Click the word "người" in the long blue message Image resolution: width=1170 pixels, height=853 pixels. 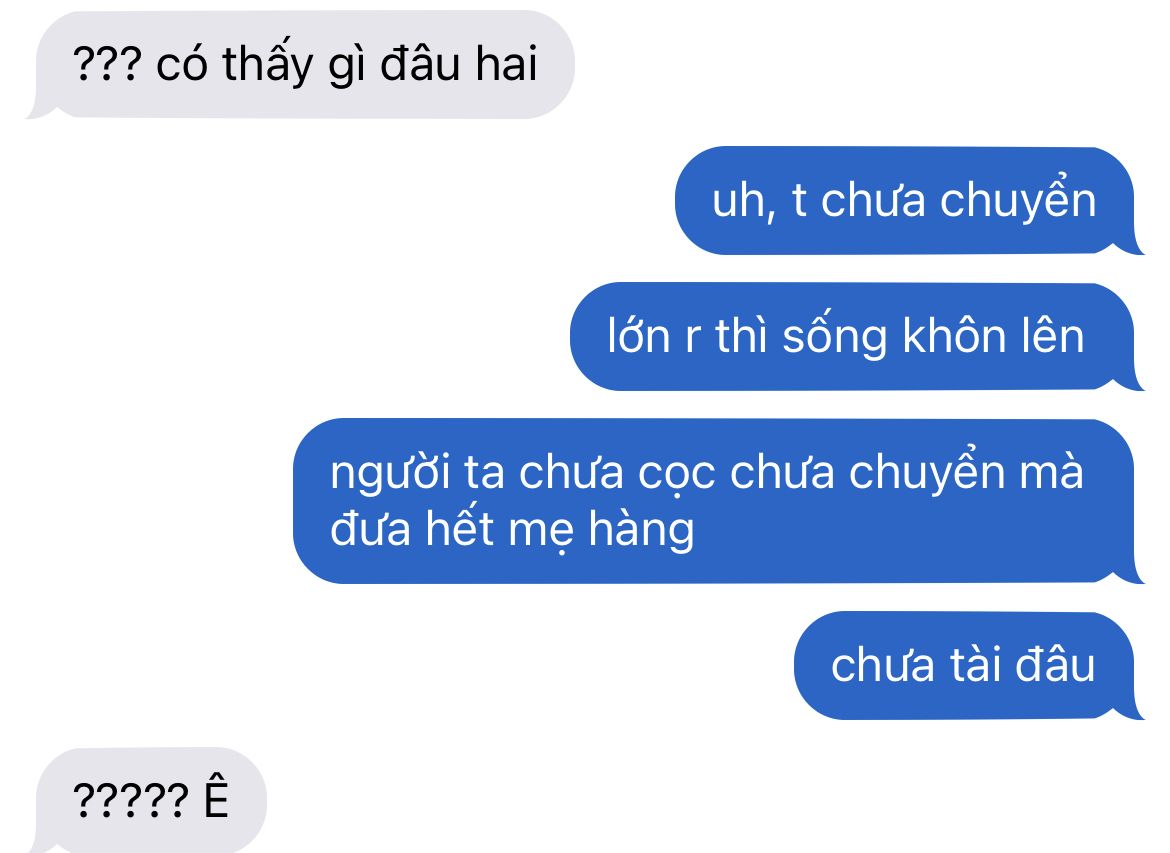390,474
